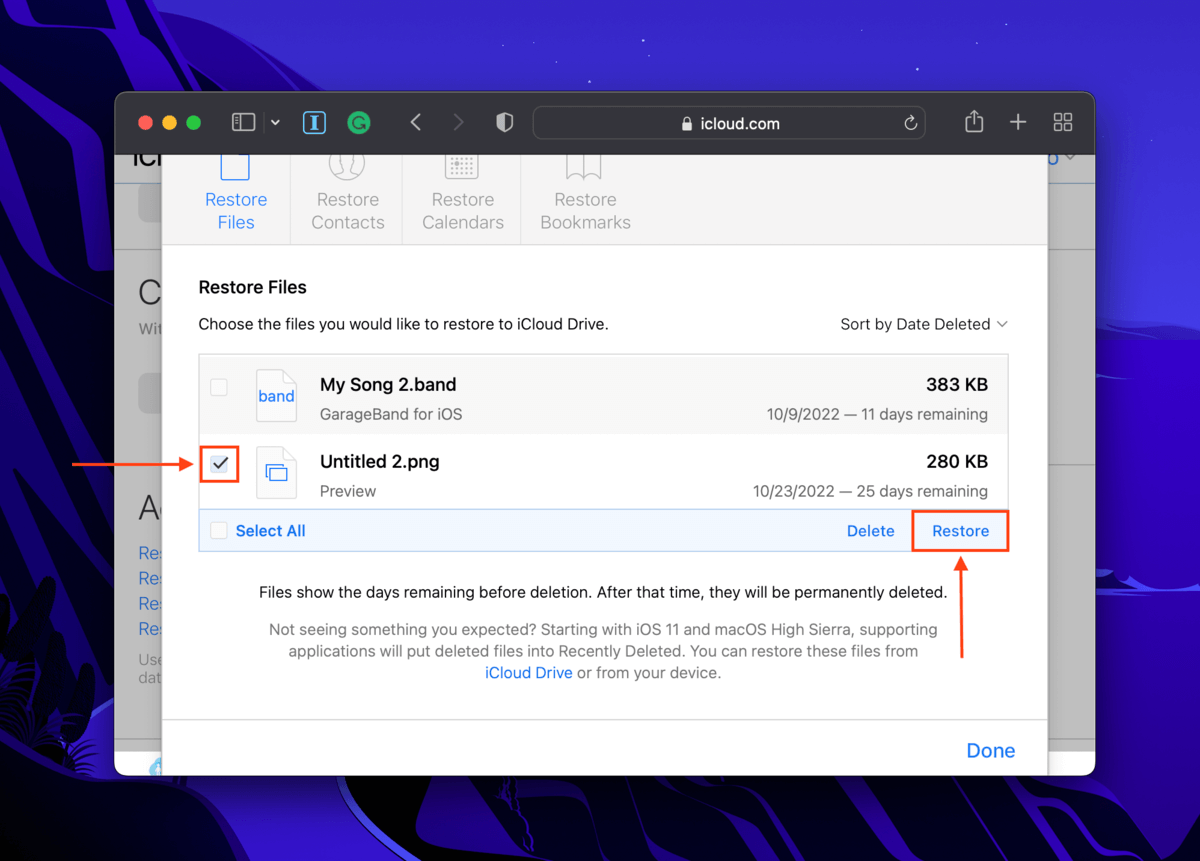Go back with the back arrow

(x=416, y=122)
